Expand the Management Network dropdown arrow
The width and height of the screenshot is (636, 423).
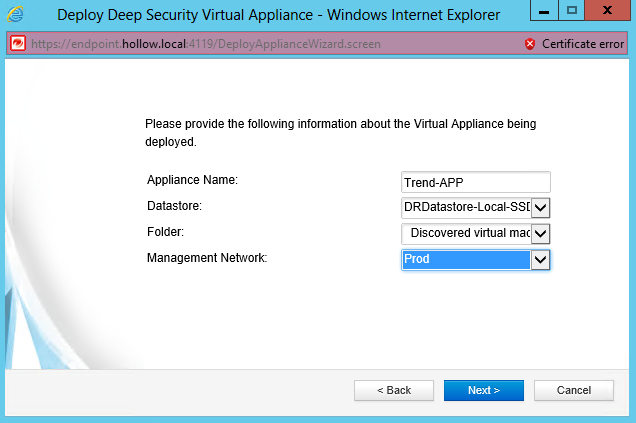coord(540,260)
